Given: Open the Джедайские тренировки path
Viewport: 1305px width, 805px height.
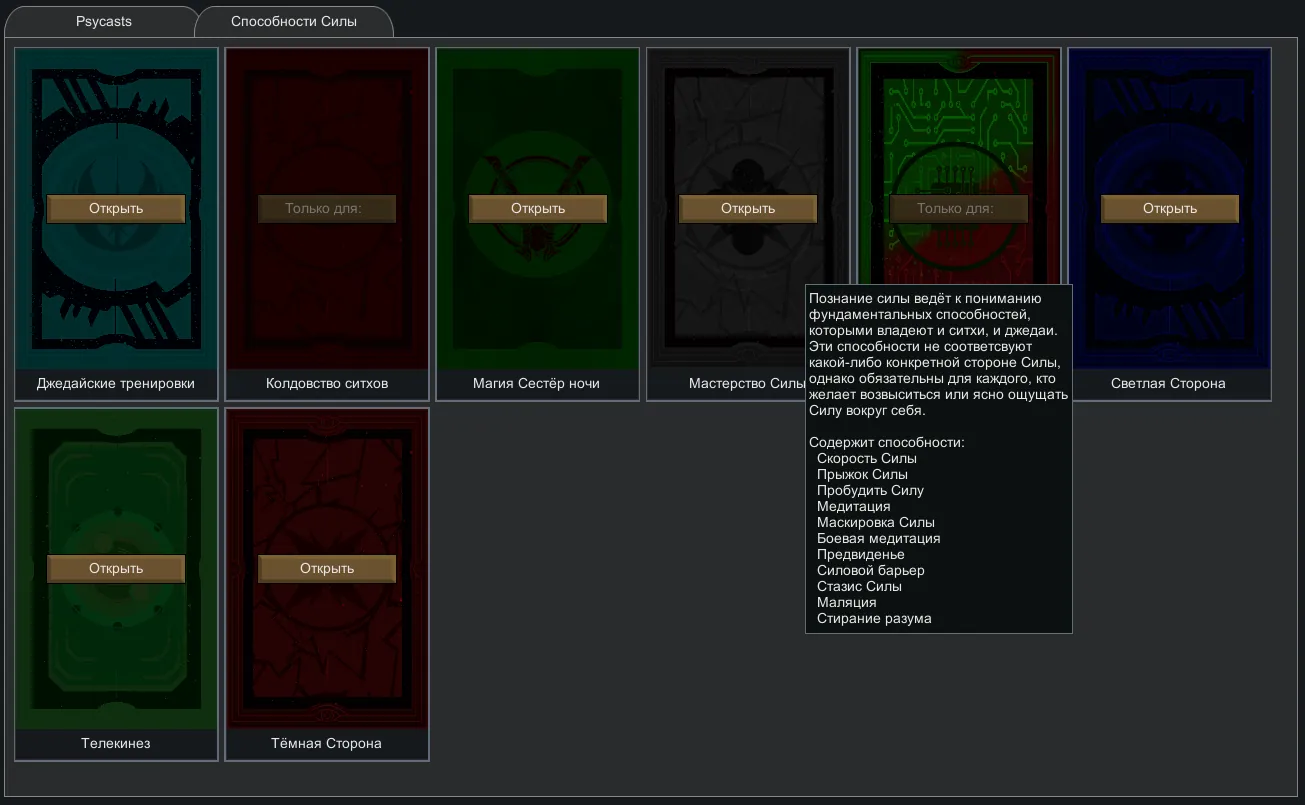Looking at the screenshot, I should pos(116,208).
